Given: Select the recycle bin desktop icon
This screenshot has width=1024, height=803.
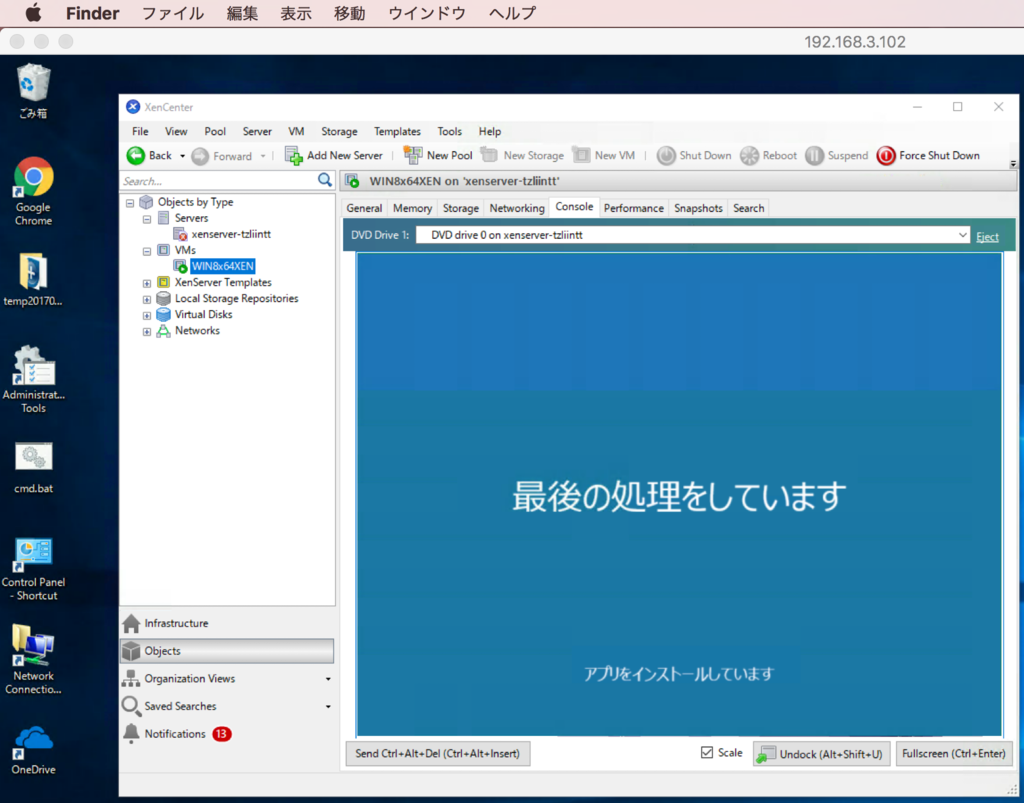Looking at the screenshot, I should [x=33, y=91].
